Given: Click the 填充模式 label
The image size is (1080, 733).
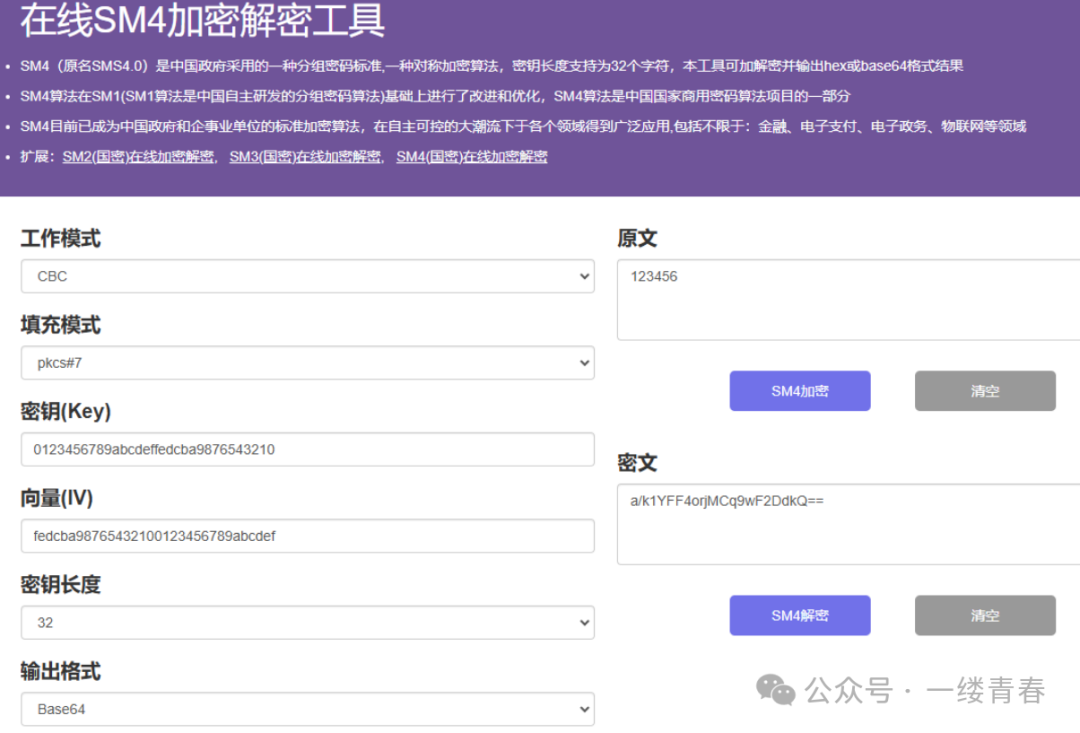Looking at the screenshot, I should pyautogui.click(x=61, y=325).
